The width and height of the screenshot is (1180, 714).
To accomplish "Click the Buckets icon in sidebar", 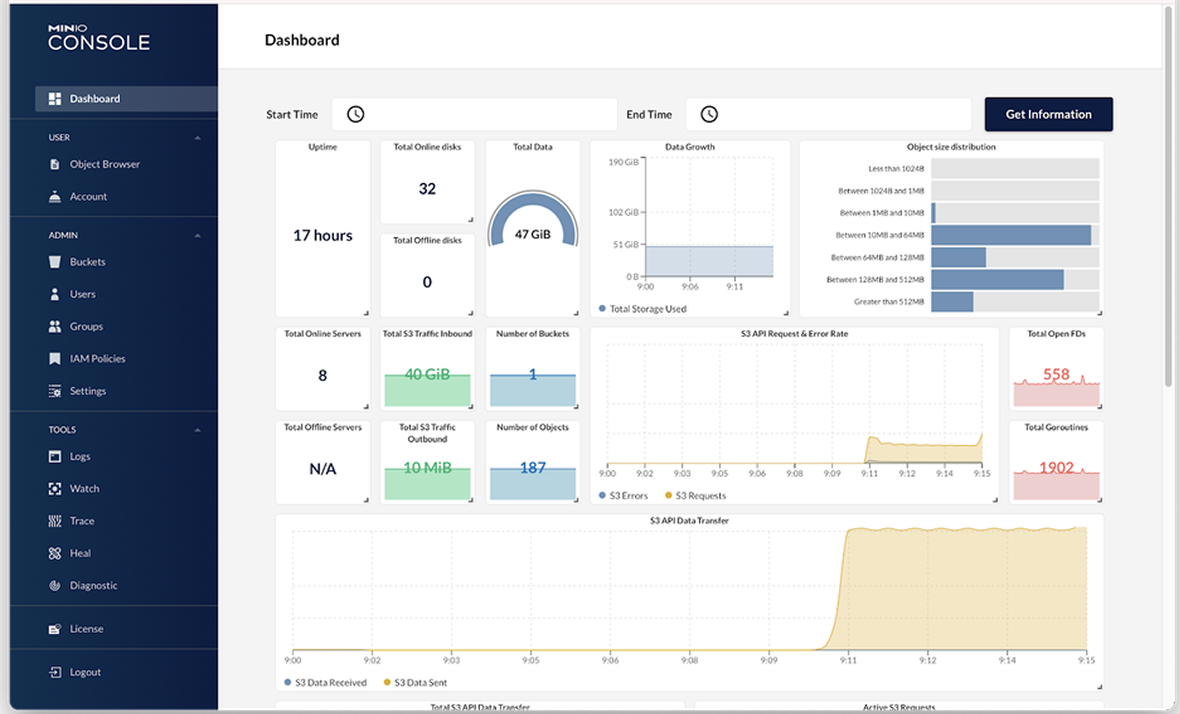I will tap(55, 262).
